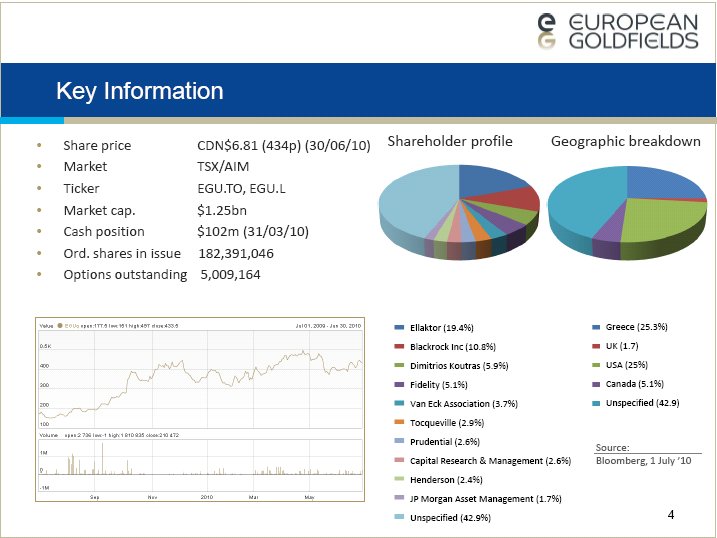This screenshot has width=717, height=538.
Task: Click the '$102m (31/03/10)' cash value
Action: 253,231
